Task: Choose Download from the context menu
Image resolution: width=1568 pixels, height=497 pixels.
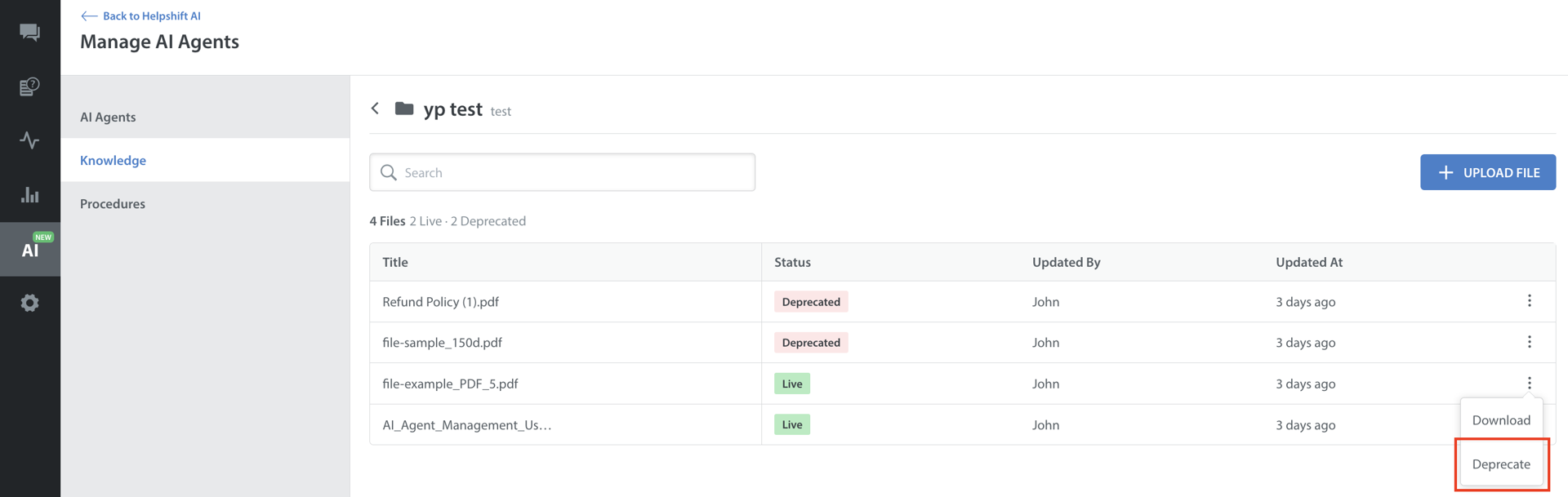Action: pyautogui.click(x=1500, y=420)
